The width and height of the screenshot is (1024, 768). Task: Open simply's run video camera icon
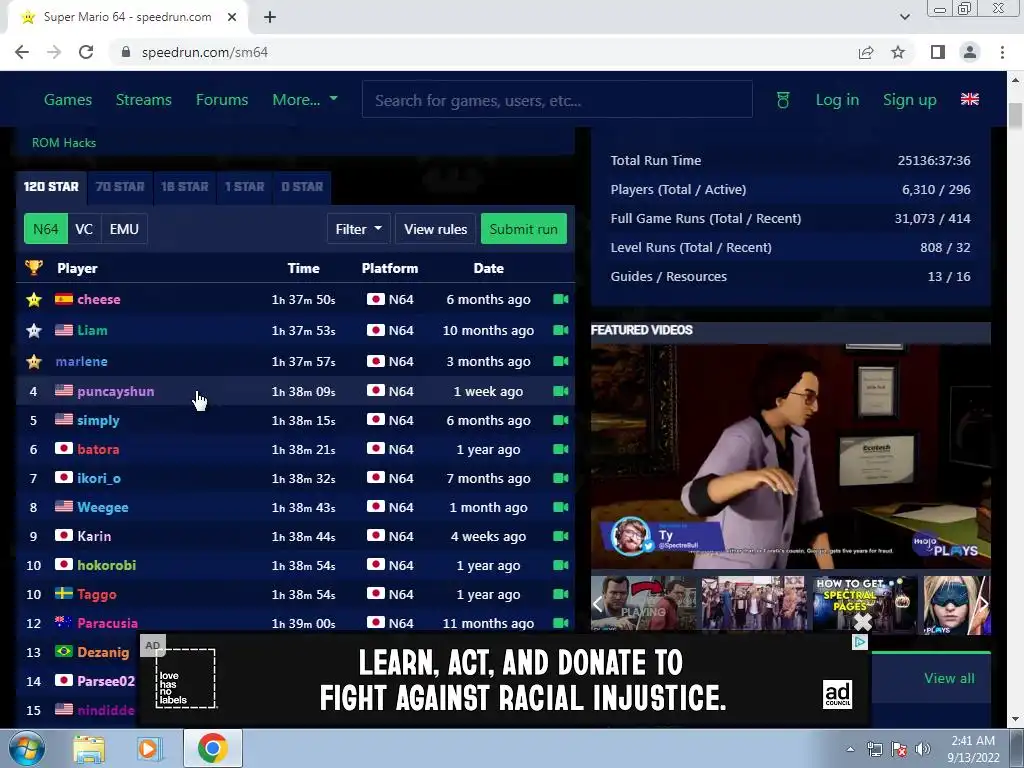[x=560, y=420]
